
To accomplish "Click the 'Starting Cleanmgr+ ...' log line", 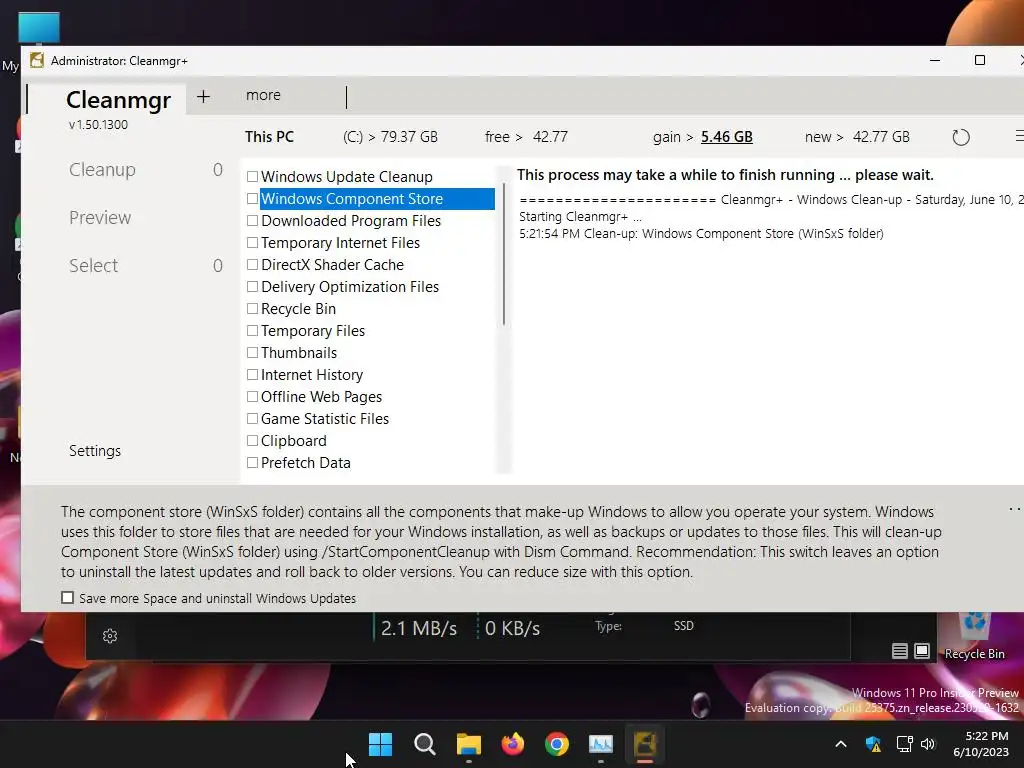I will pyautogui.click(x=581, y=217).
